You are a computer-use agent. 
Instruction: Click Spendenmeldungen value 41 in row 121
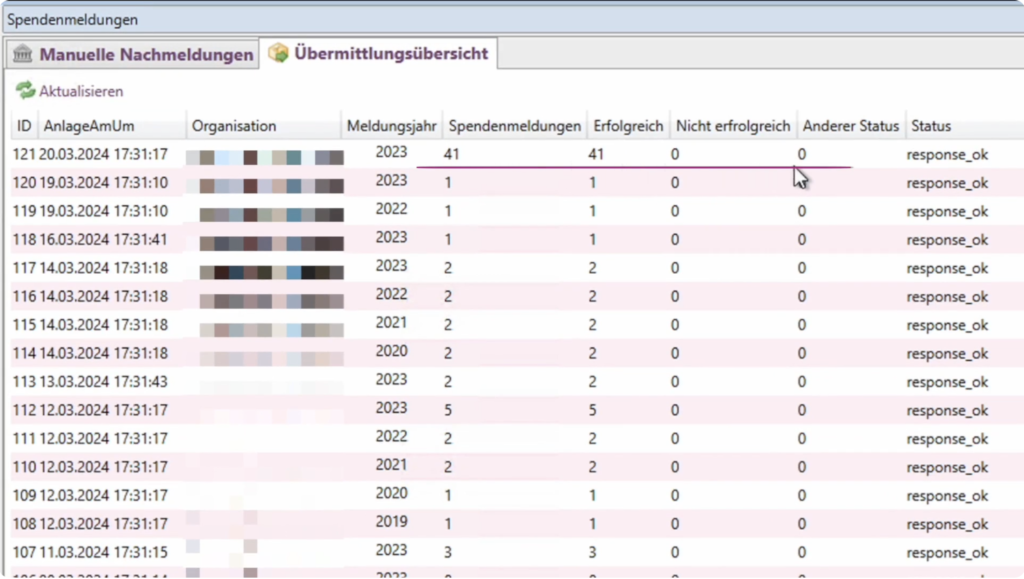click(x=451, y=154)
